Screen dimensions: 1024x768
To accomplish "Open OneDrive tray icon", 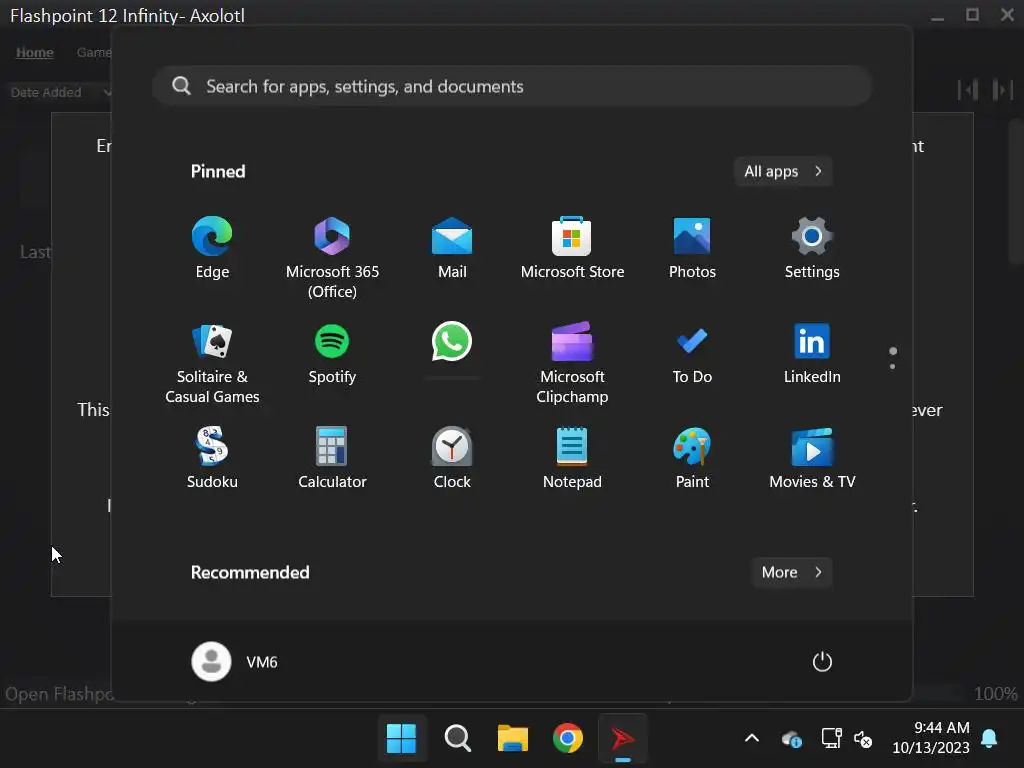I will [x=792, y=739].
